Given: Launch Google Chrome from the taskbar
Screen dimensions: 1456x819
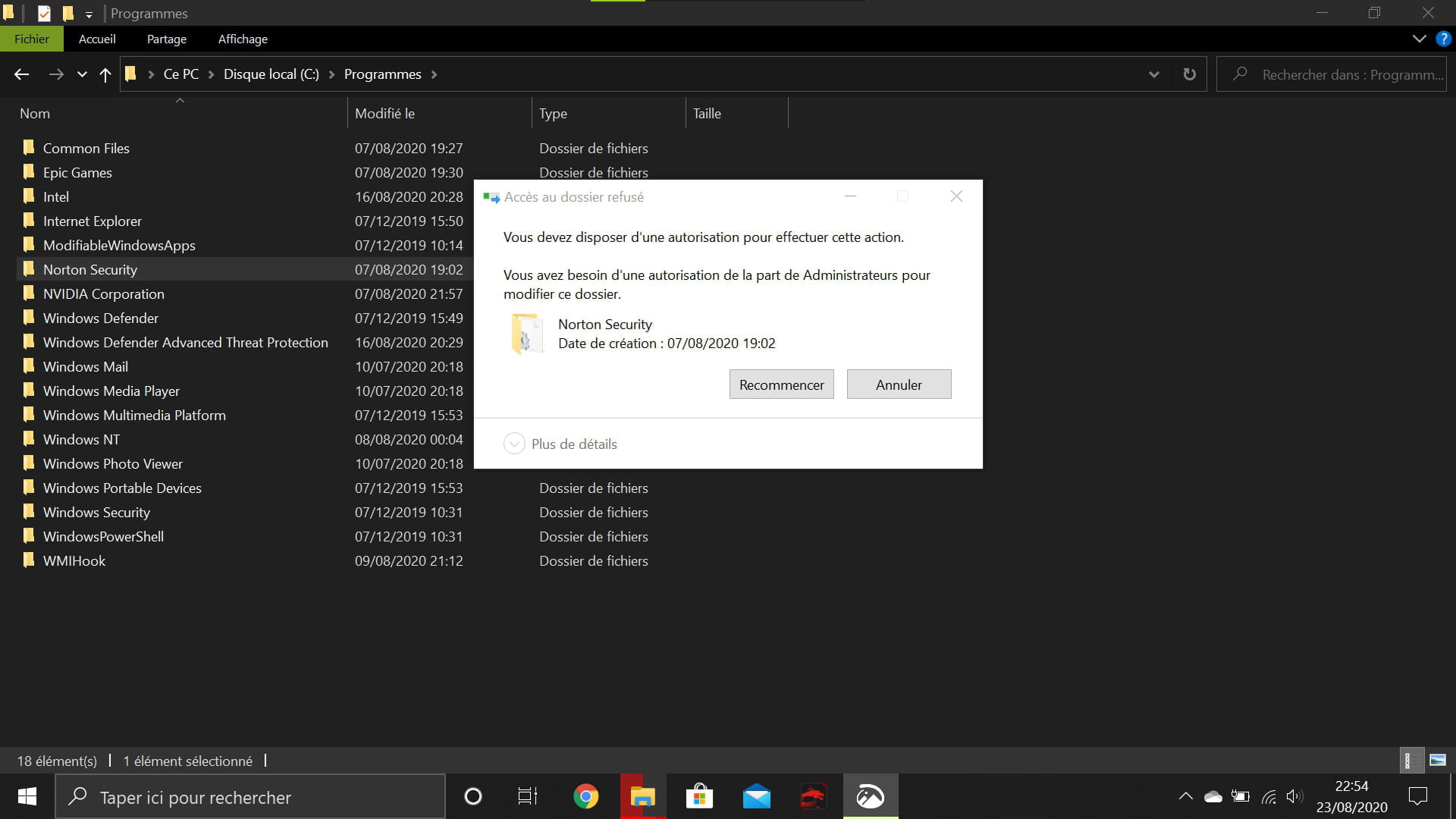Looking at the screenshot, I should coord(585,796).
